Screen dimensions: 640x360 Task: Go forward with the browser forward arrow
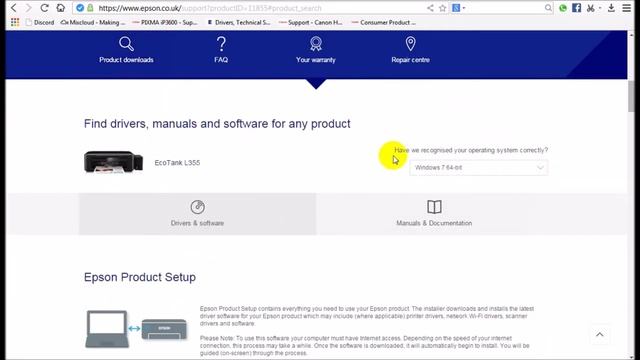pos(28,8)
